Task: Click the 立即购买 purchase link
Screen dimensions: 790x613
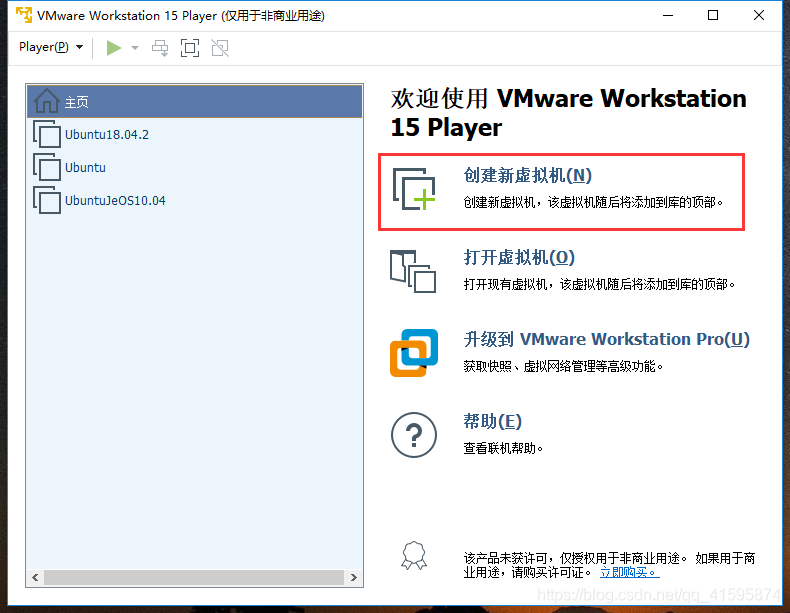Action: click(x=629, y=572)
